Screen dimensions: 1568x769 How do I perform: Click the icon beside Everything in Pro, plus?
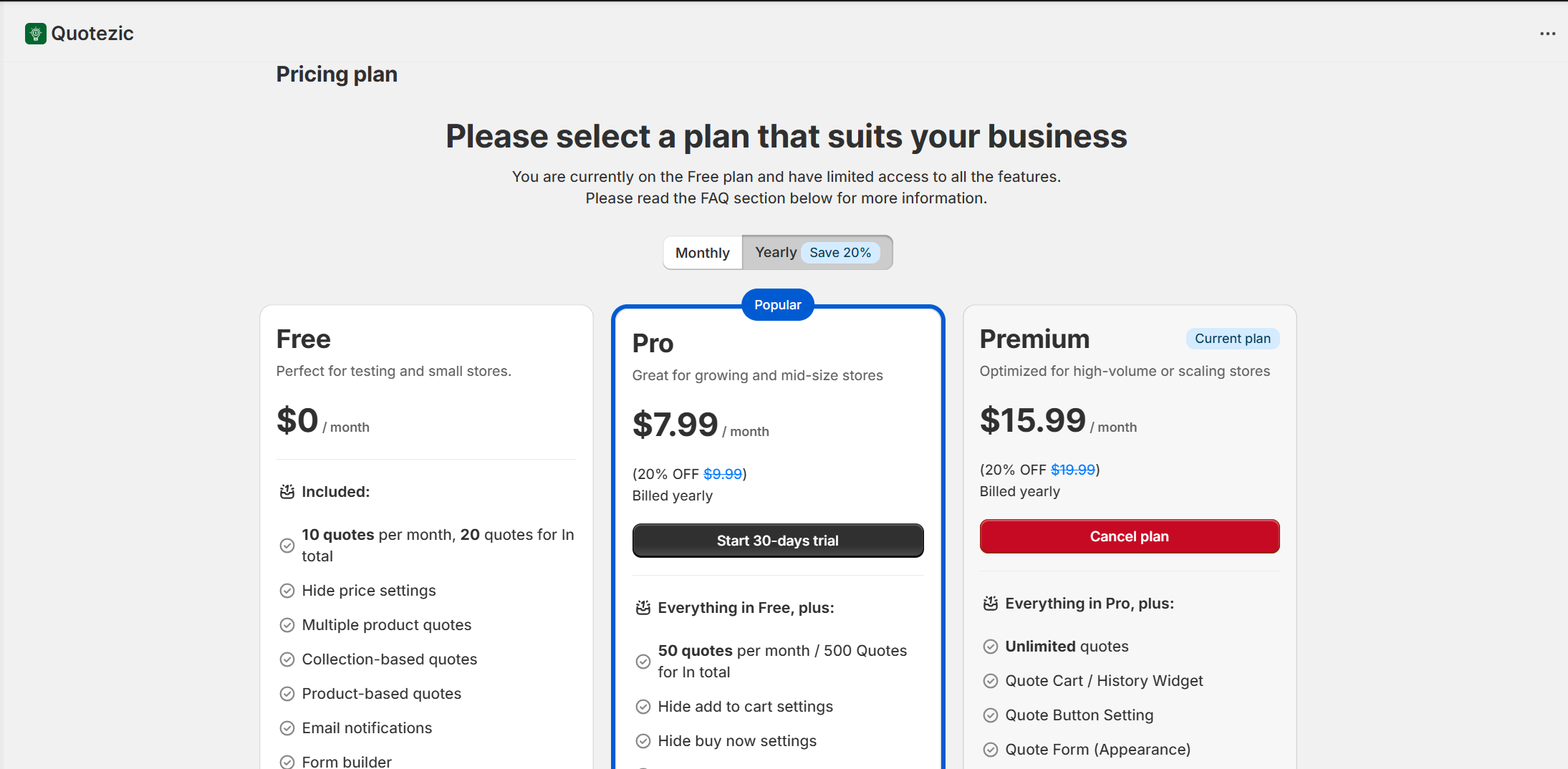point(991,604)
